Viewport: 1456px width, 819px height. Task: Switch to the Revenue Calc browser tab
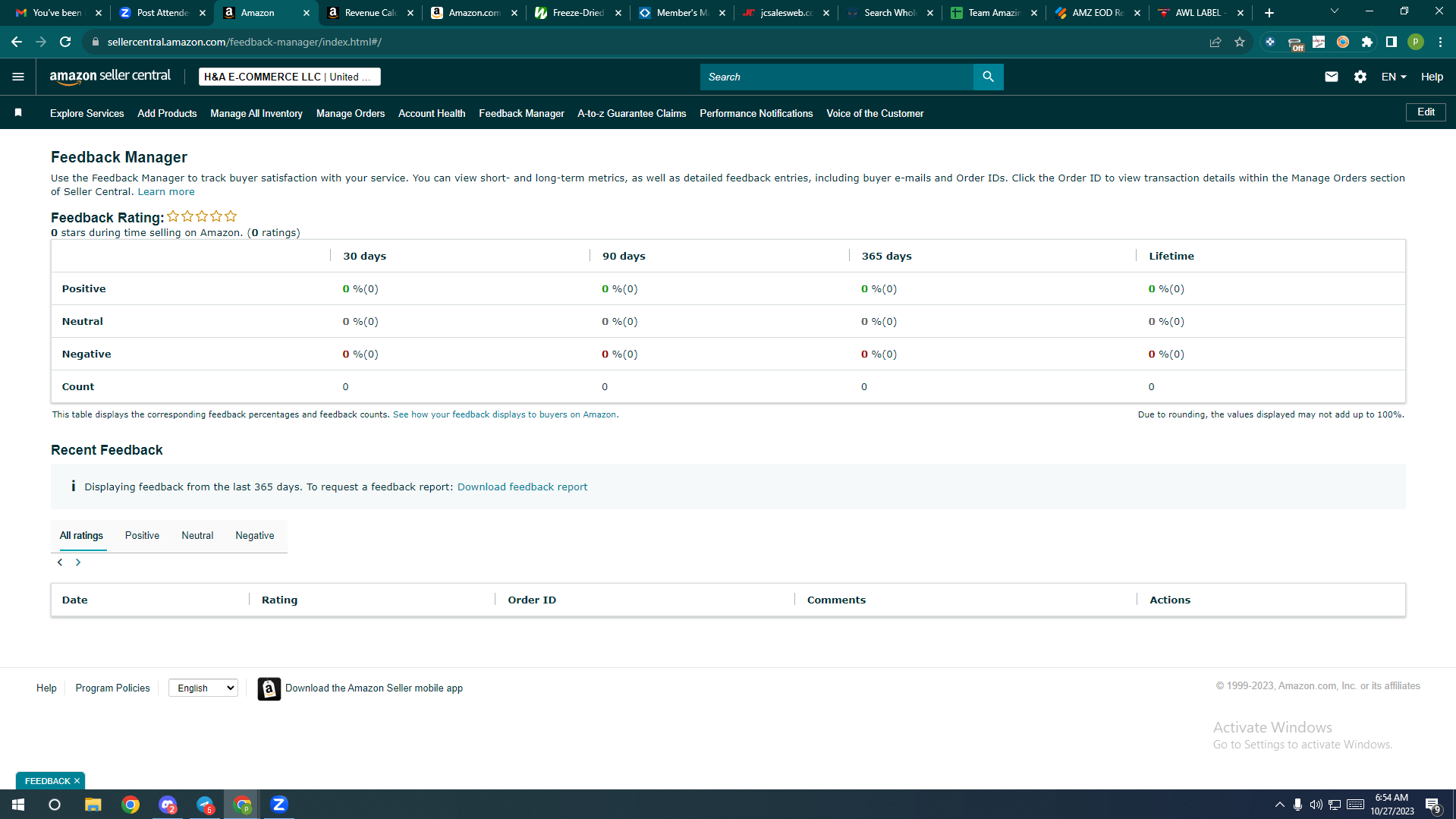click(371, 13)
